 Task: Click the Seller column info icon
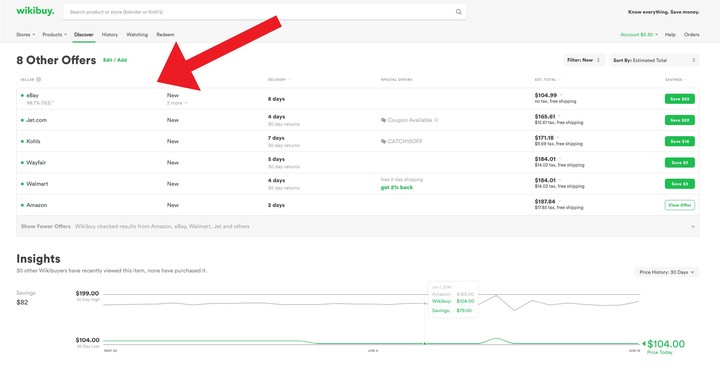39,79
